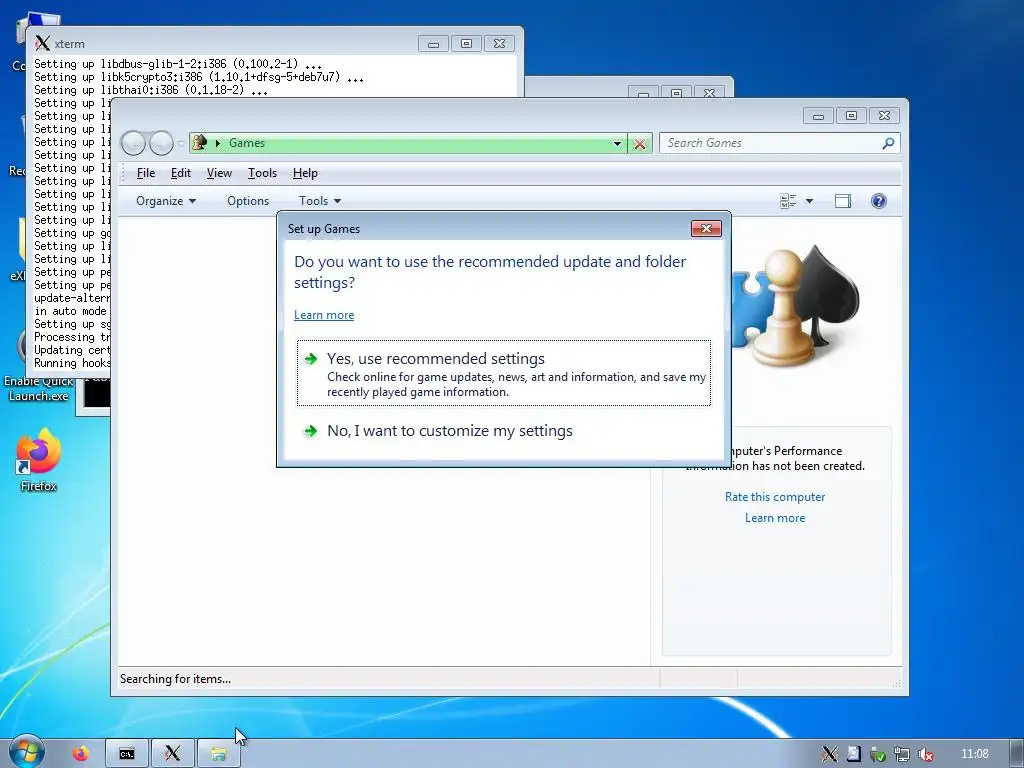Open the Help menu
This screenshot has width=1024, height=768.
(305, 173)
